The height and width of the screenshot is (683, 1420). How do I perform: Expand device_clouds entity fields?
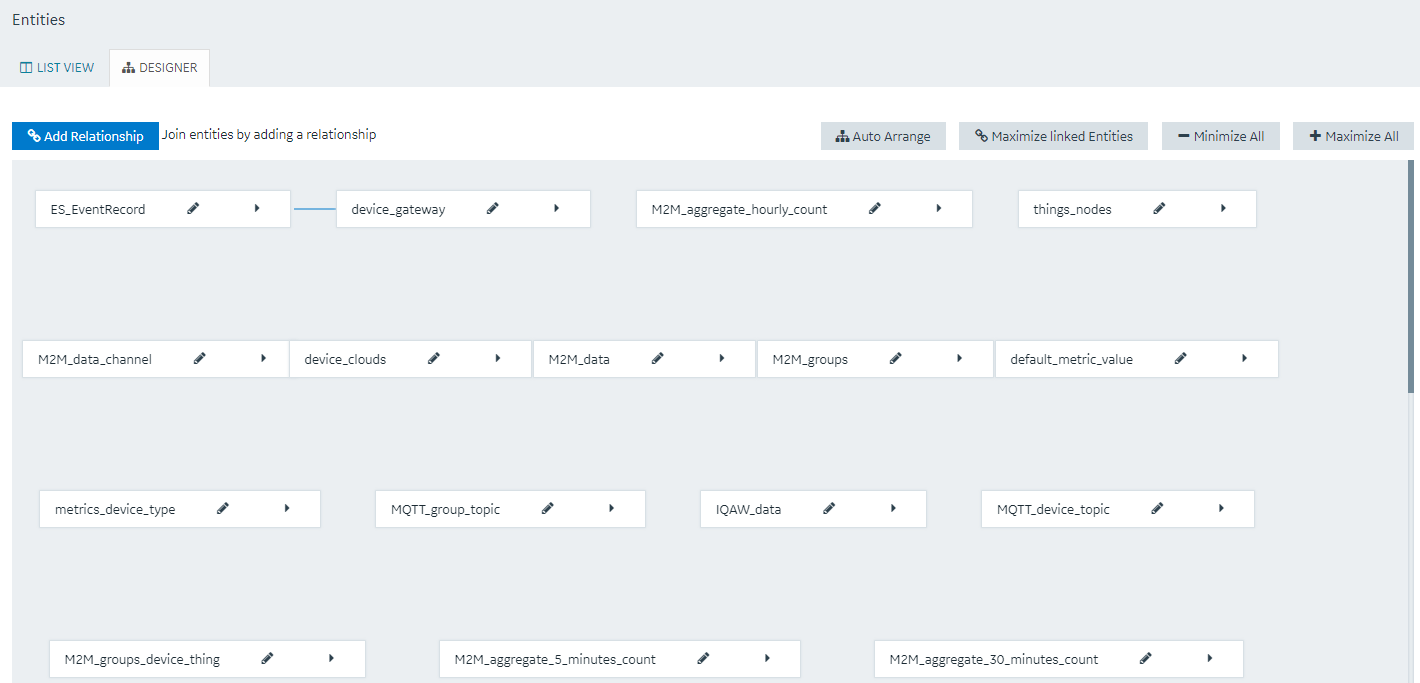[x=498, y=358]
